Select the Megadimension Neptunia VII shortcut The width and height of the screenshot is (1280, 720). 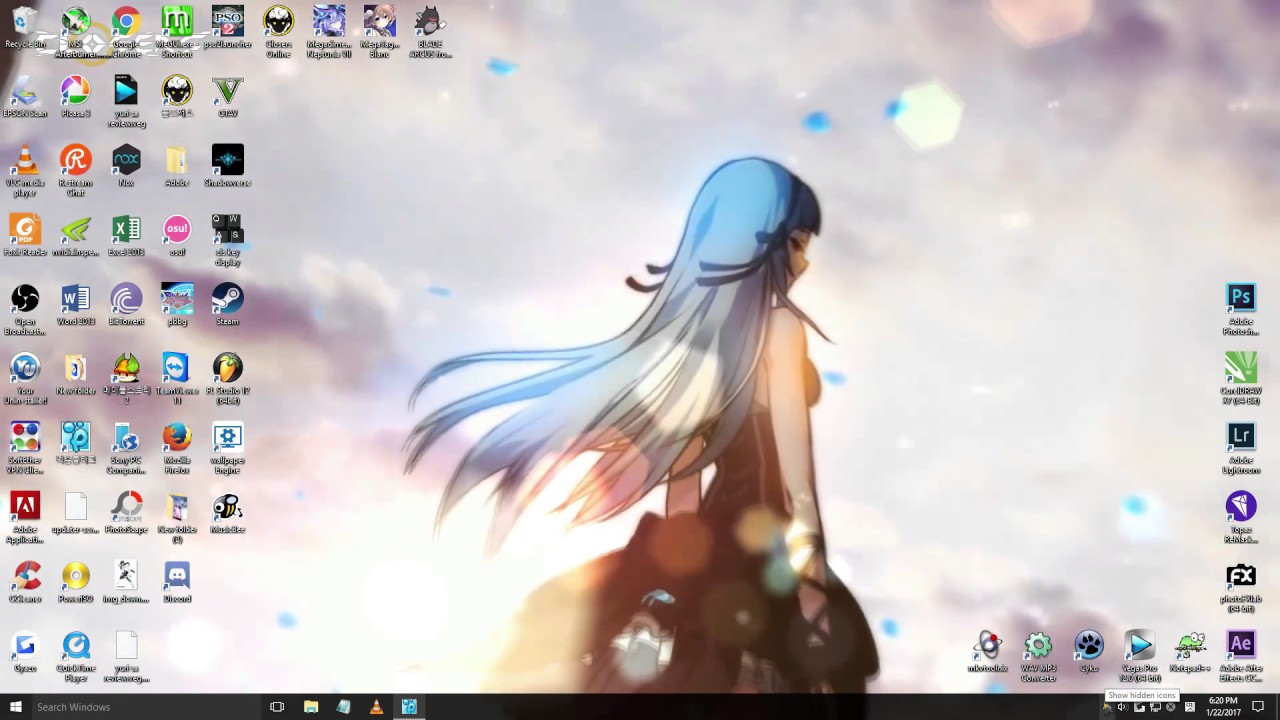(x=329, y=32)
